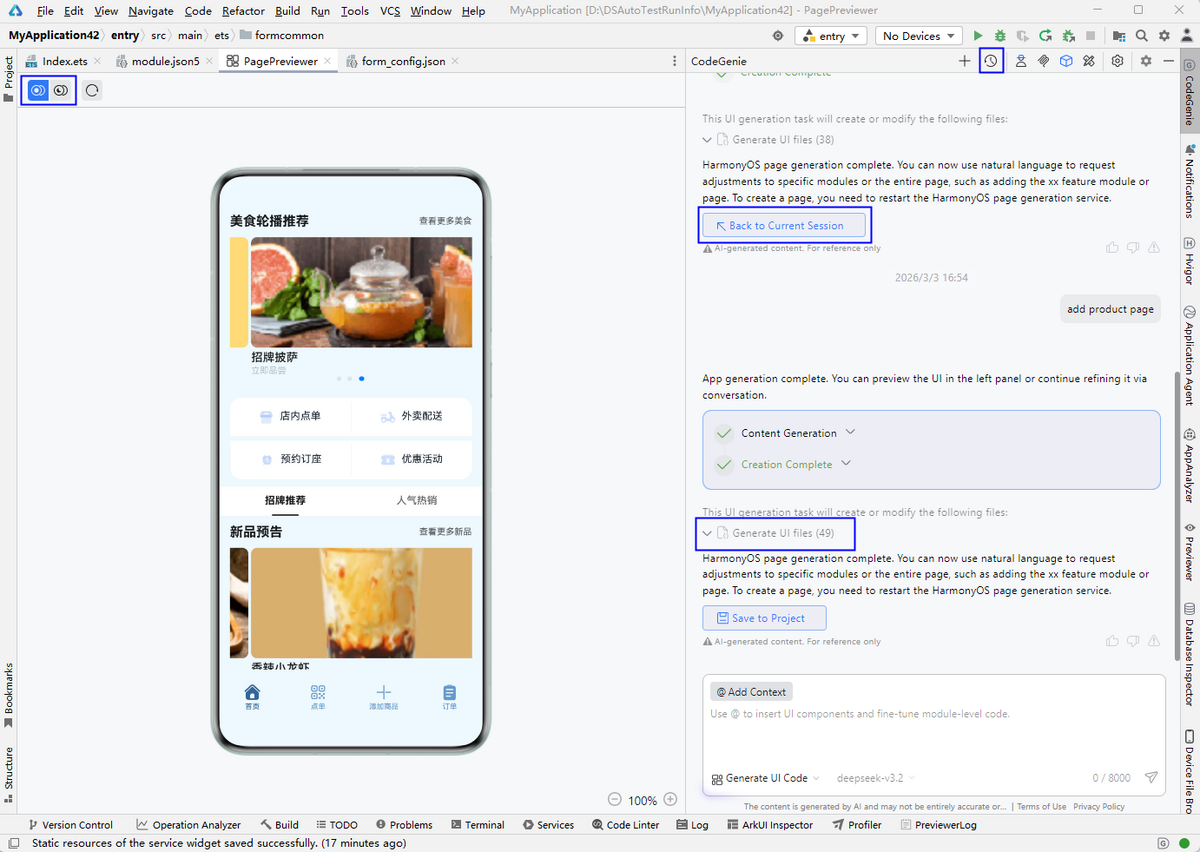Click the green Run button
This screenshot has width=1200, height=852.
tap(978, 36)
